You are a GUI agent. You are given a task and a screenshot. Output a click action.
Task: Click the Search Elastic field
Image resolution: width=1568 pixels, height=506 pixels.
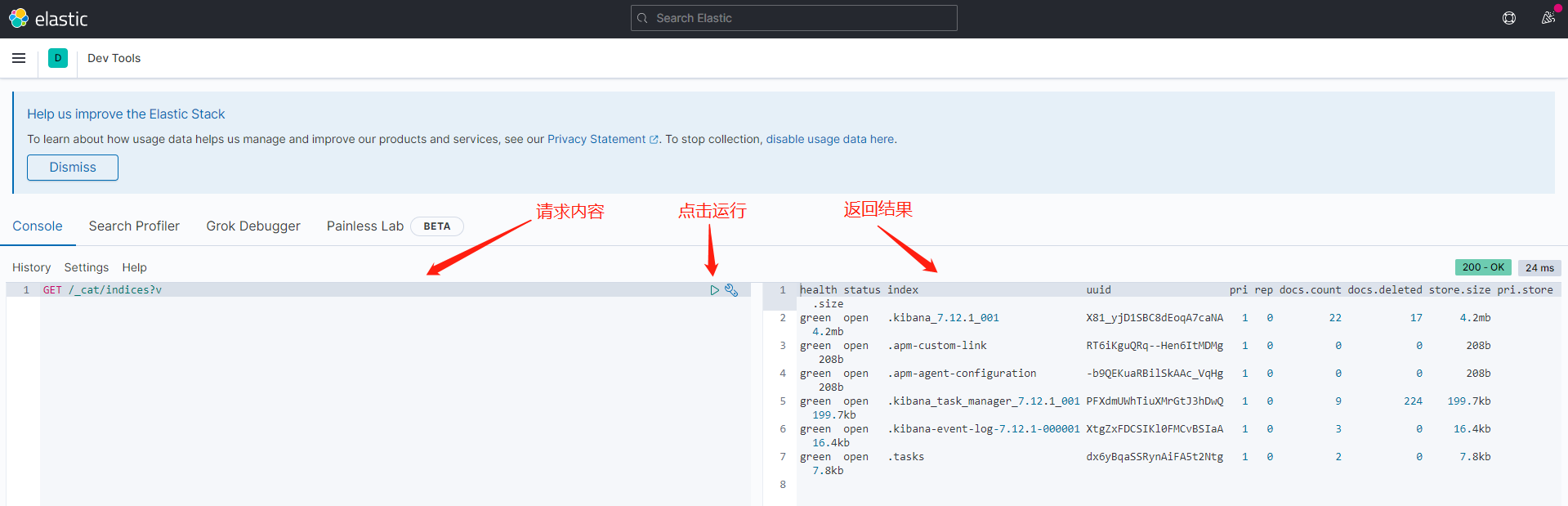click(x=793, y=18)
